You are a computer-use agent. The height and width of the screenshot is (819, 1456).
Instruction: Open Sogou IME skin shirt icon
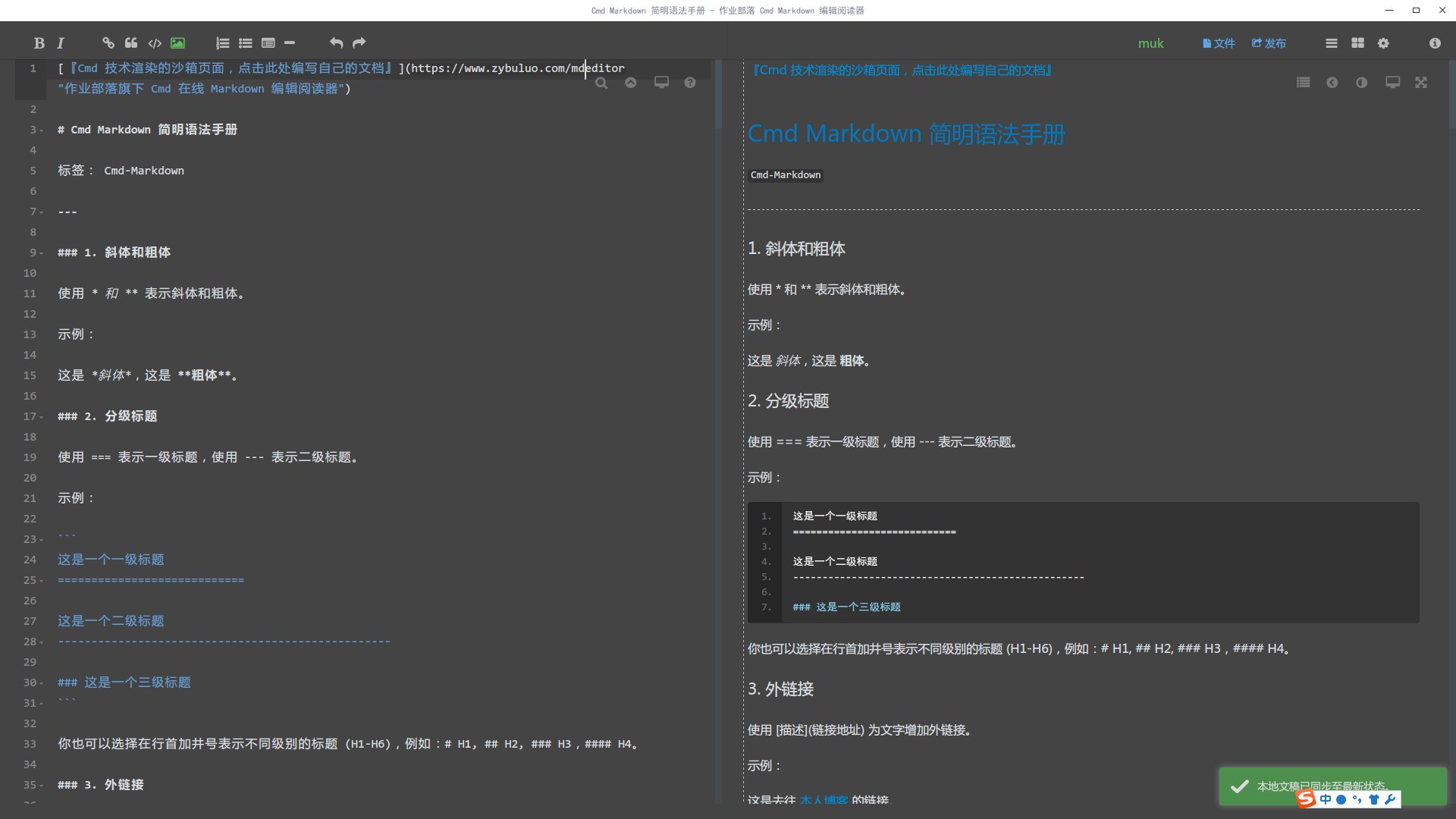pyautogui.click(x=1373, y=799)
